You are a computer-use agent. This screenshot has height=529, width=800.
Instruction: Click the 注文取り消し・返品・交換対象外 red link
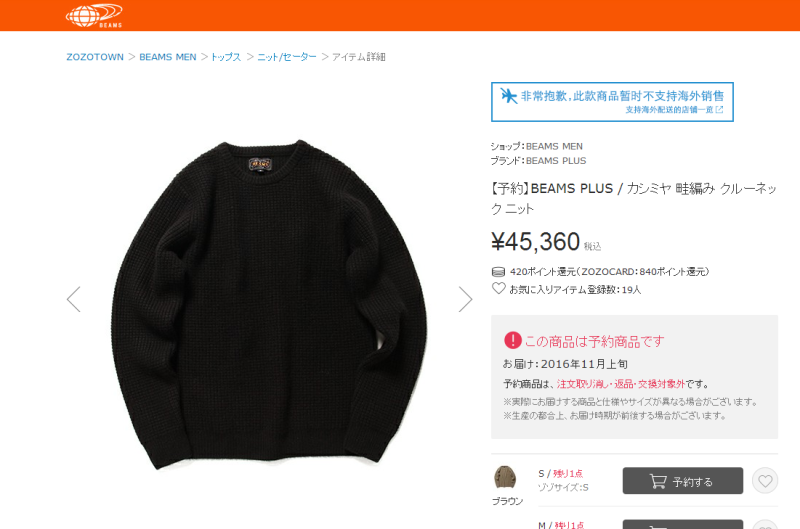(x=621, y=384)
